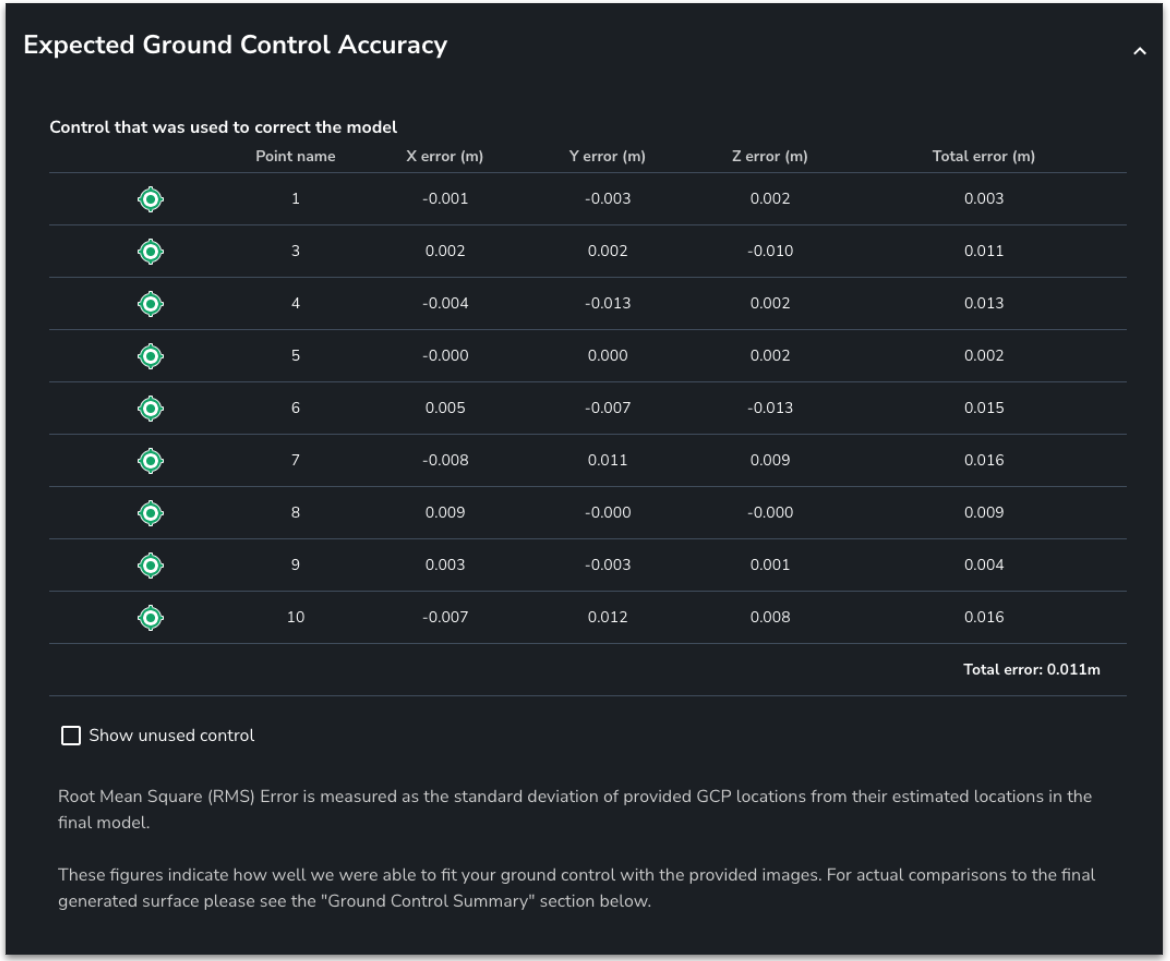
Task: Click the target icon for point 1
Action: [x=150, y=199]
